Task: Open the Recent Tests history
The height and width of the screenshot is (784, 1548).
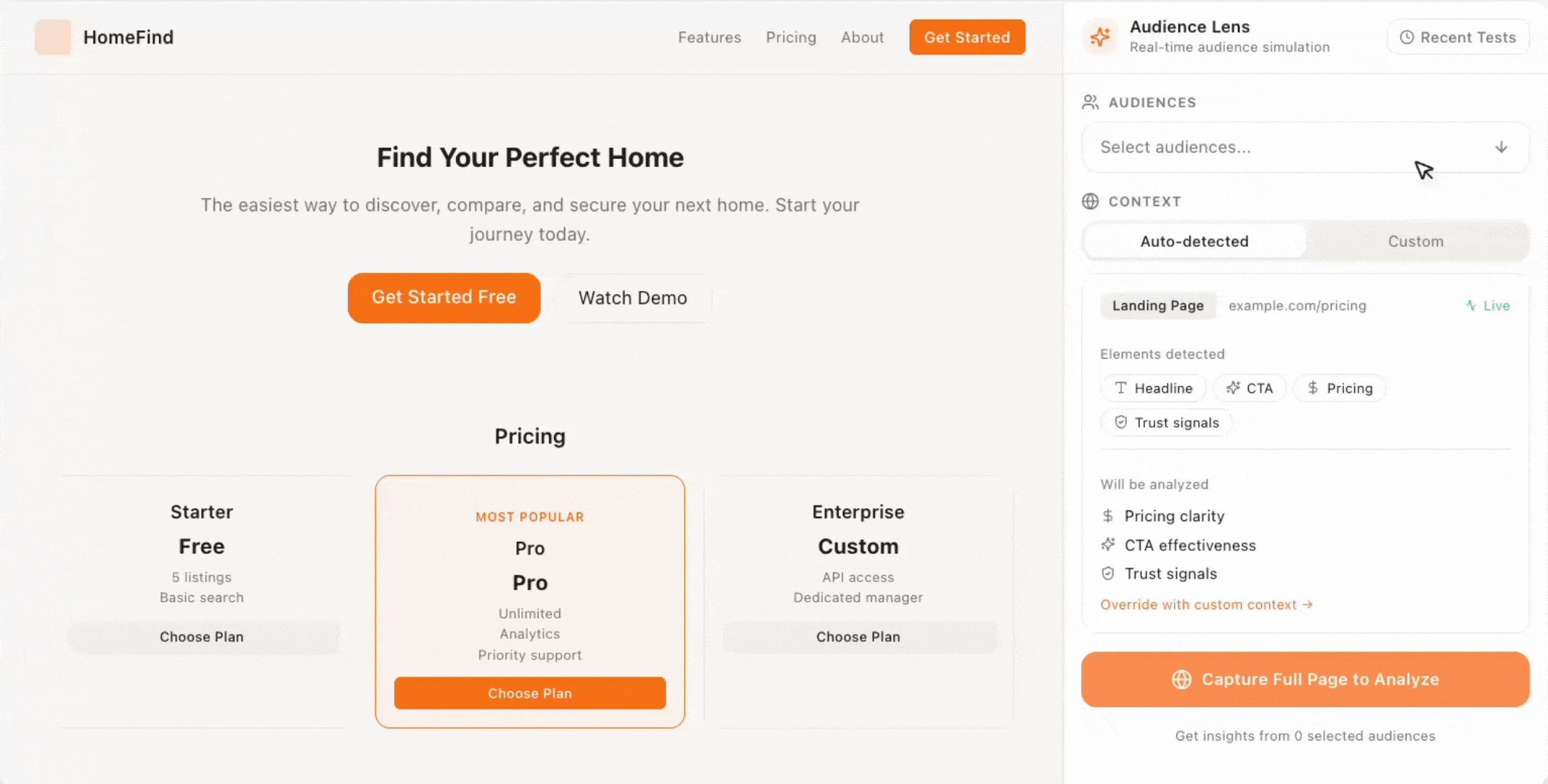Action: (x=1458, y=37)
